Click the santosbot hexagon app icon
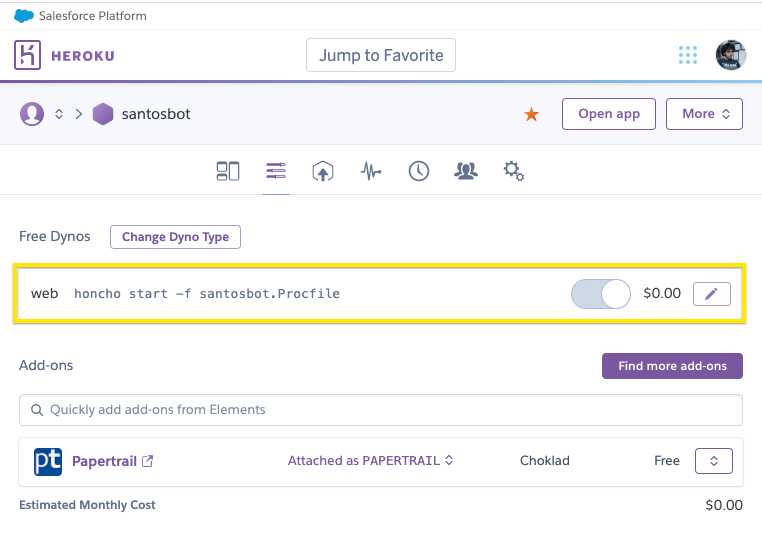 pyautogui.click(x=103, y=114)
